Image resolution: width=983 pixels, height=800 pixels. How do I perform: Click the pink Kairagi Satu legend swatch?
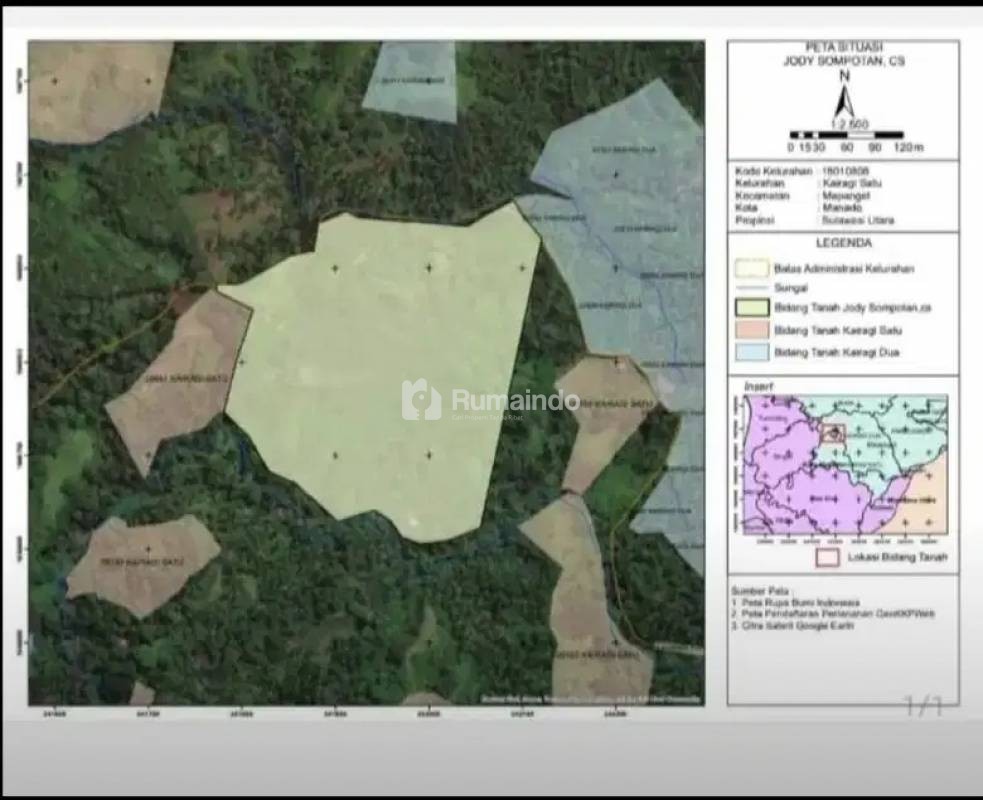[753, 329]
